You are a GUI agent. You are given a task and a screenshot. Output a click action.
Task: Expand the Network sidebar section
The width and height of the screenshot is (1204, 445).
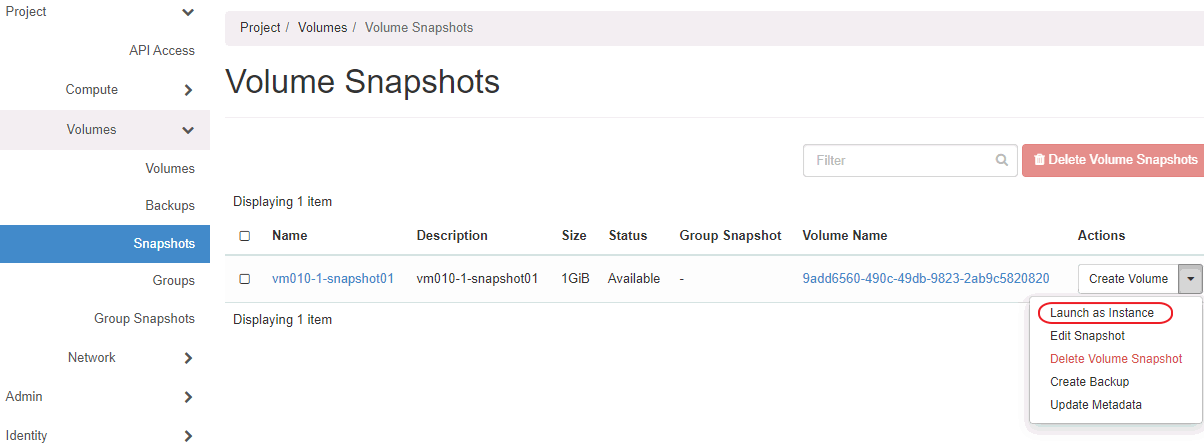click(x=188, y=358)
